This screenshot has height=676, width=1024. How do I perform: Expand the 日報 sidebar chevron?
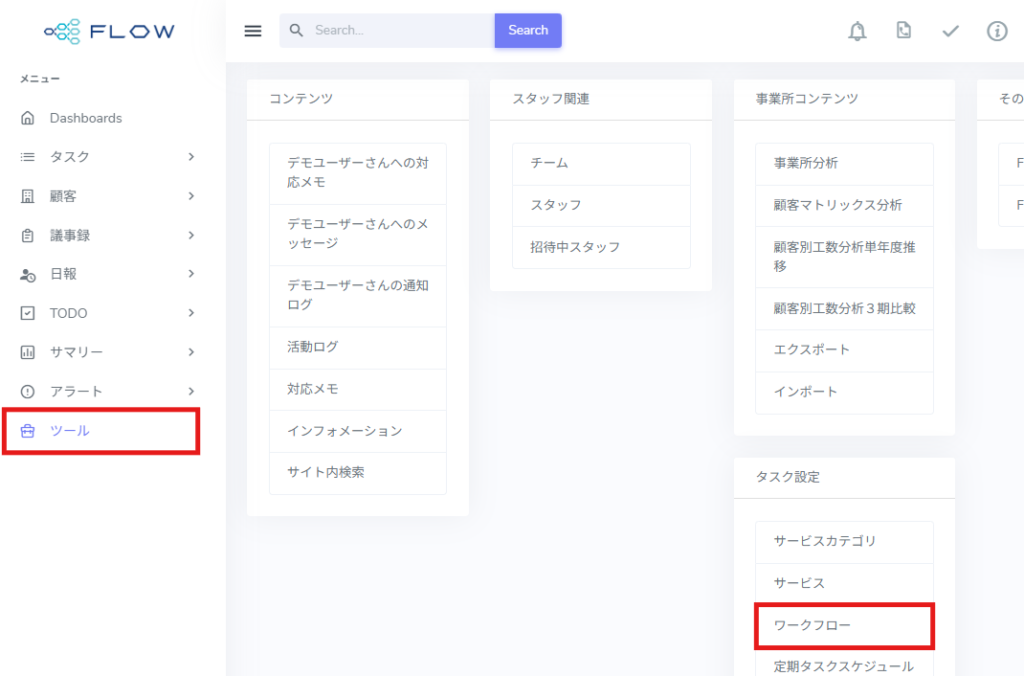191,274
